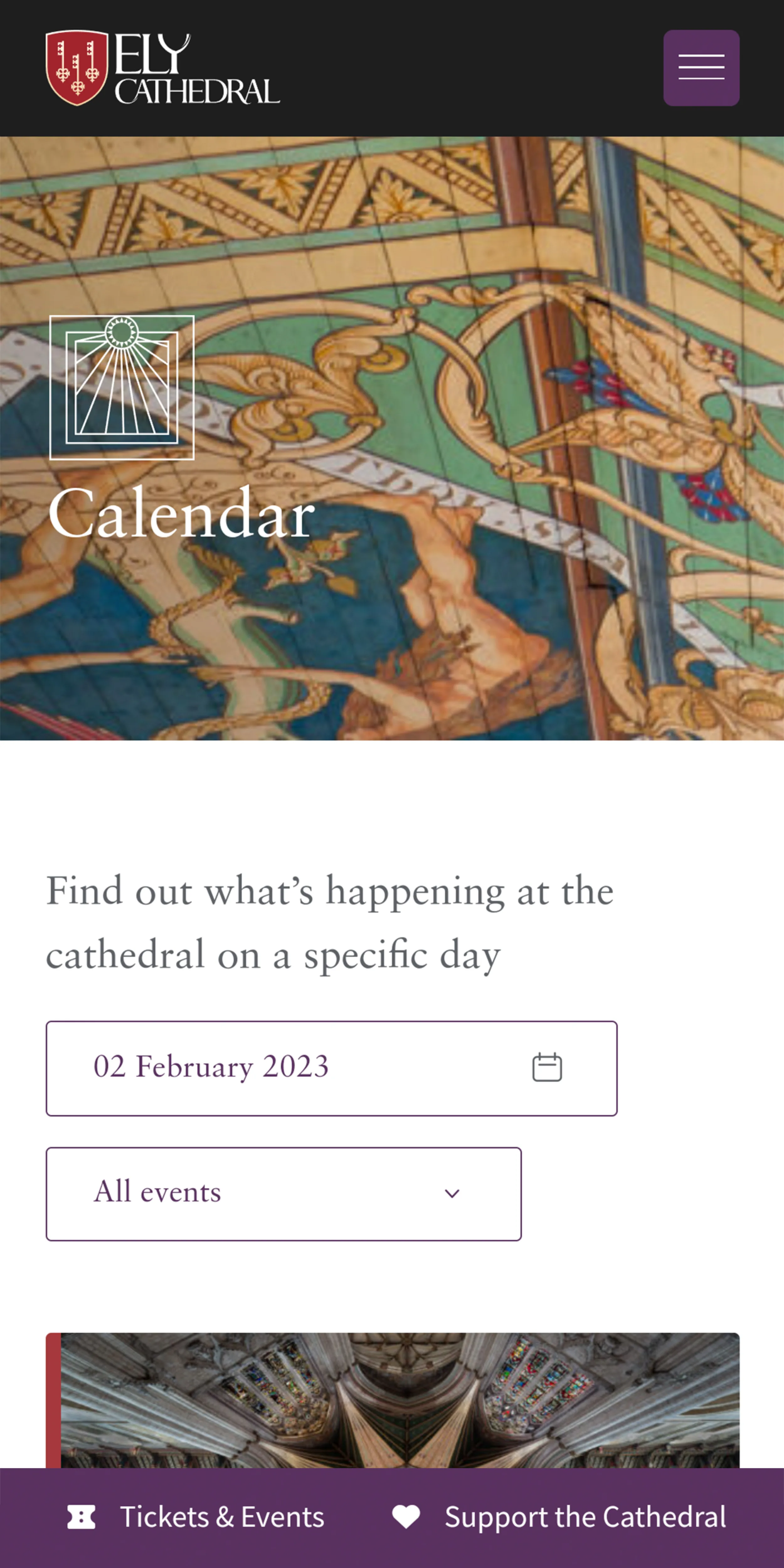Open the hamburger navigation menu
This screenshot has height=1568, width=784.
701,67
